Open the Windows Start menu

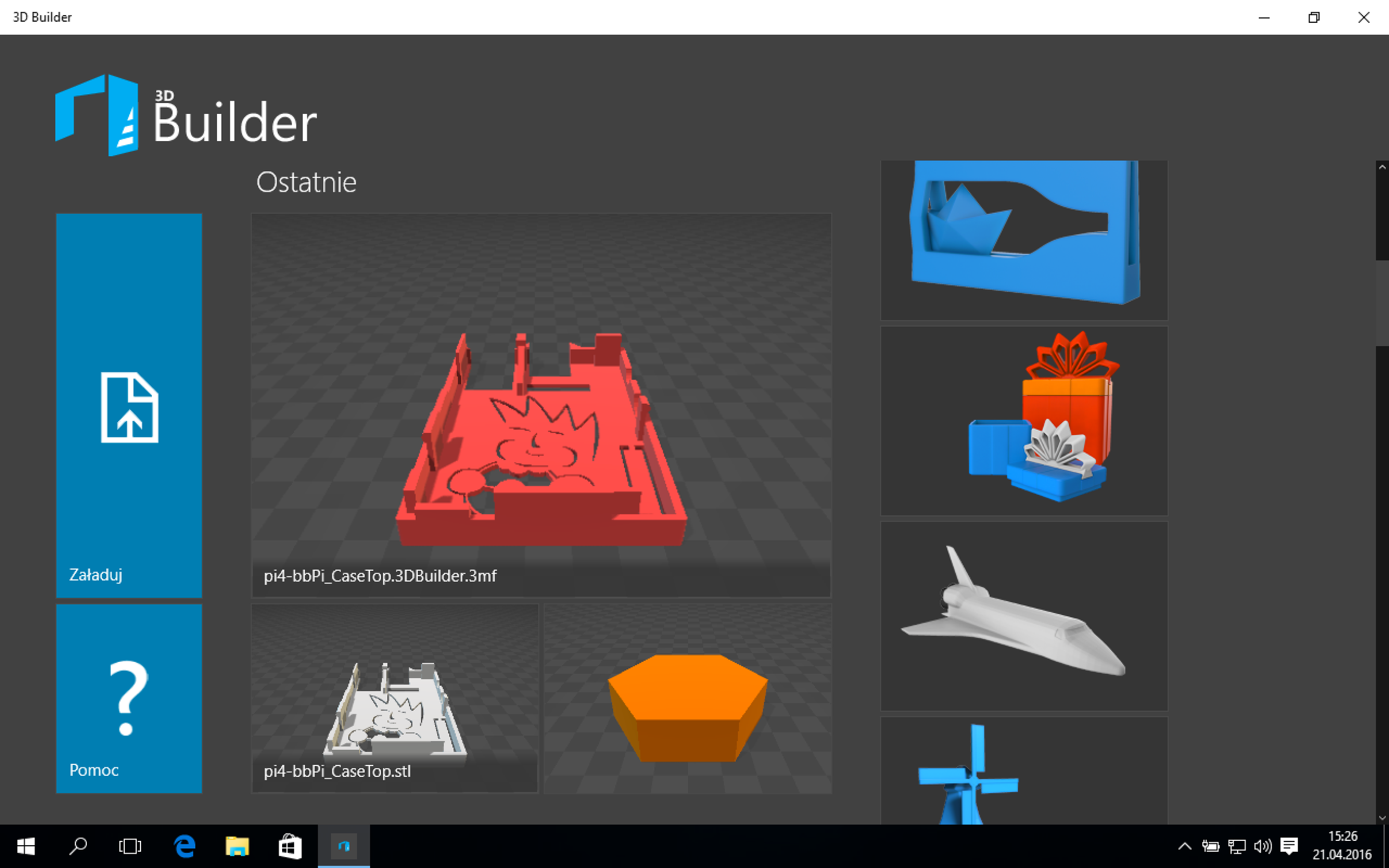[x=26, y=846]
